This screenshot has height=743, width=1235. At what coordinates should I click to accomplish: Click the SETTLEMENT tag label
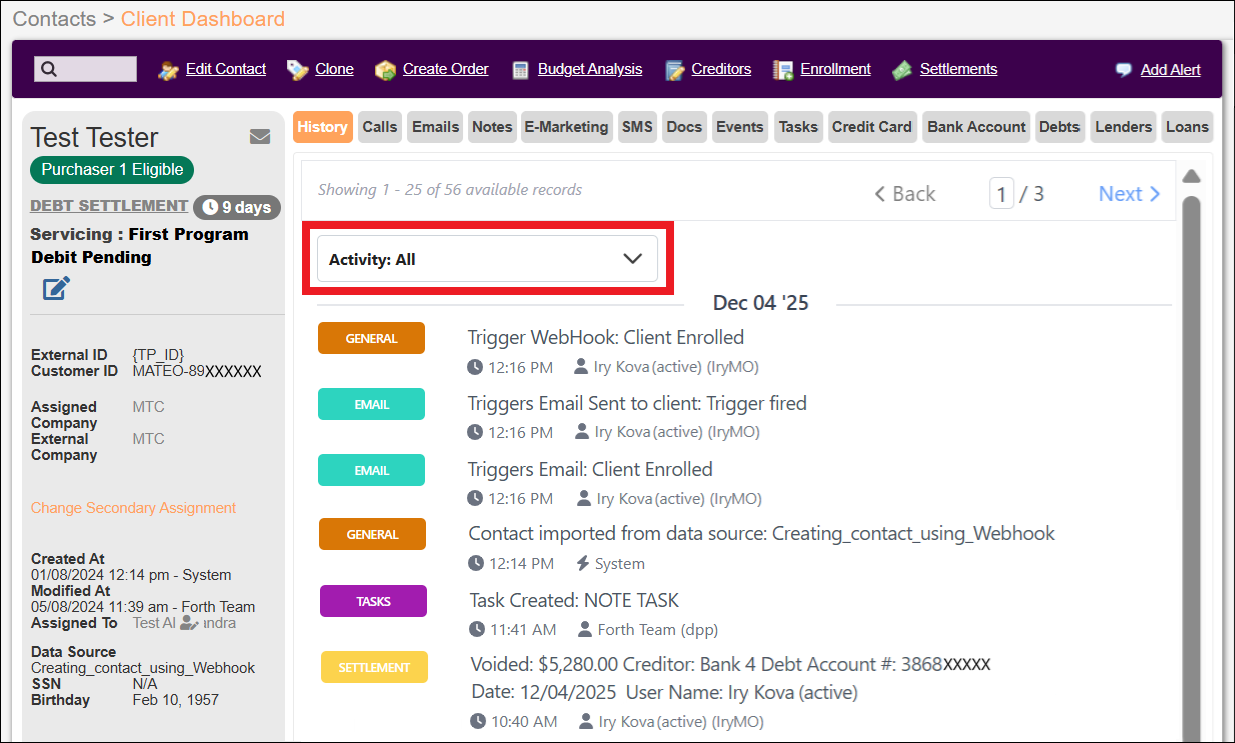pyautogui.click(x=374, y=667)
